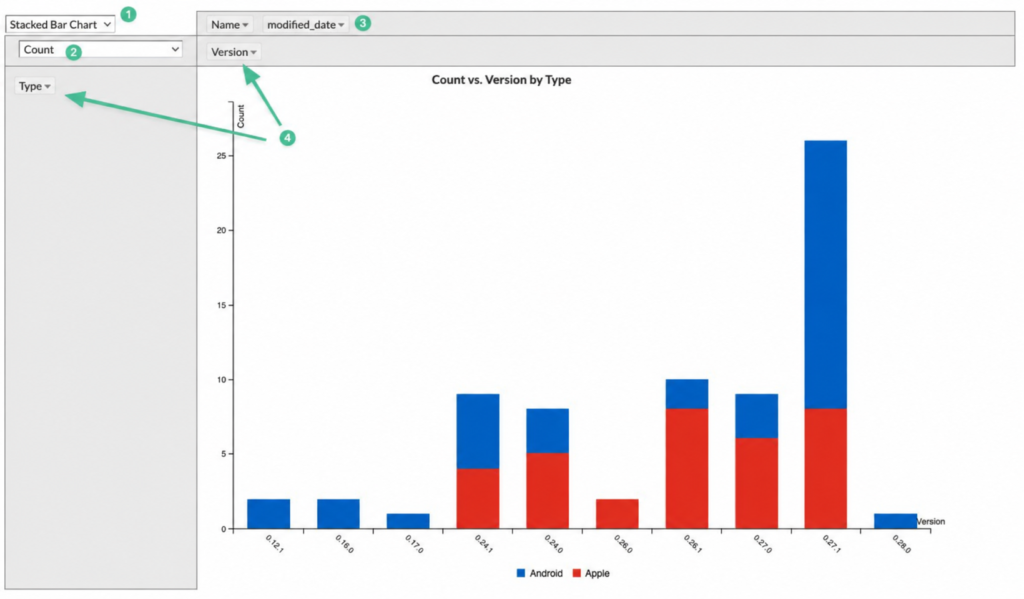This screenshot has height=599, width=1024.
Task: Open the modified_date attribute filter arrow
Action: coord(341,25)
